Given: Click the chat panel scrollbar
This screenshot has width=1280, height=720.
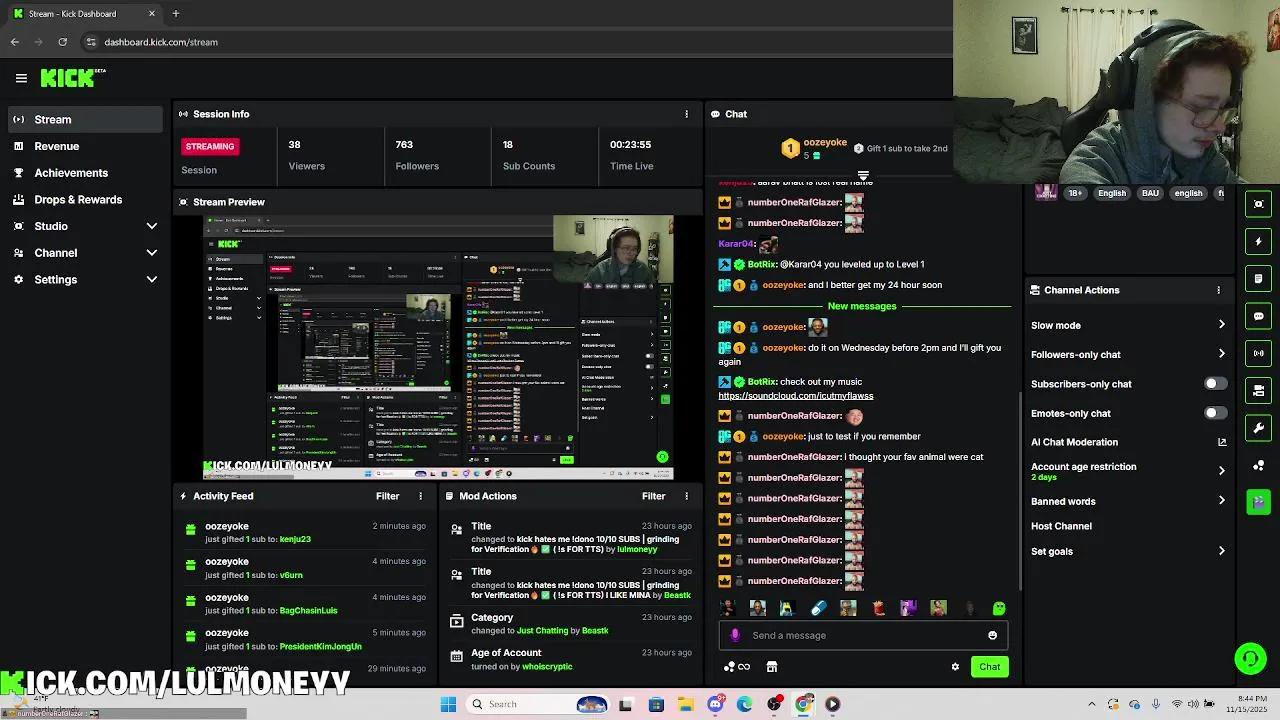Looking at the screenshot, I should [x=1020, y=490].
